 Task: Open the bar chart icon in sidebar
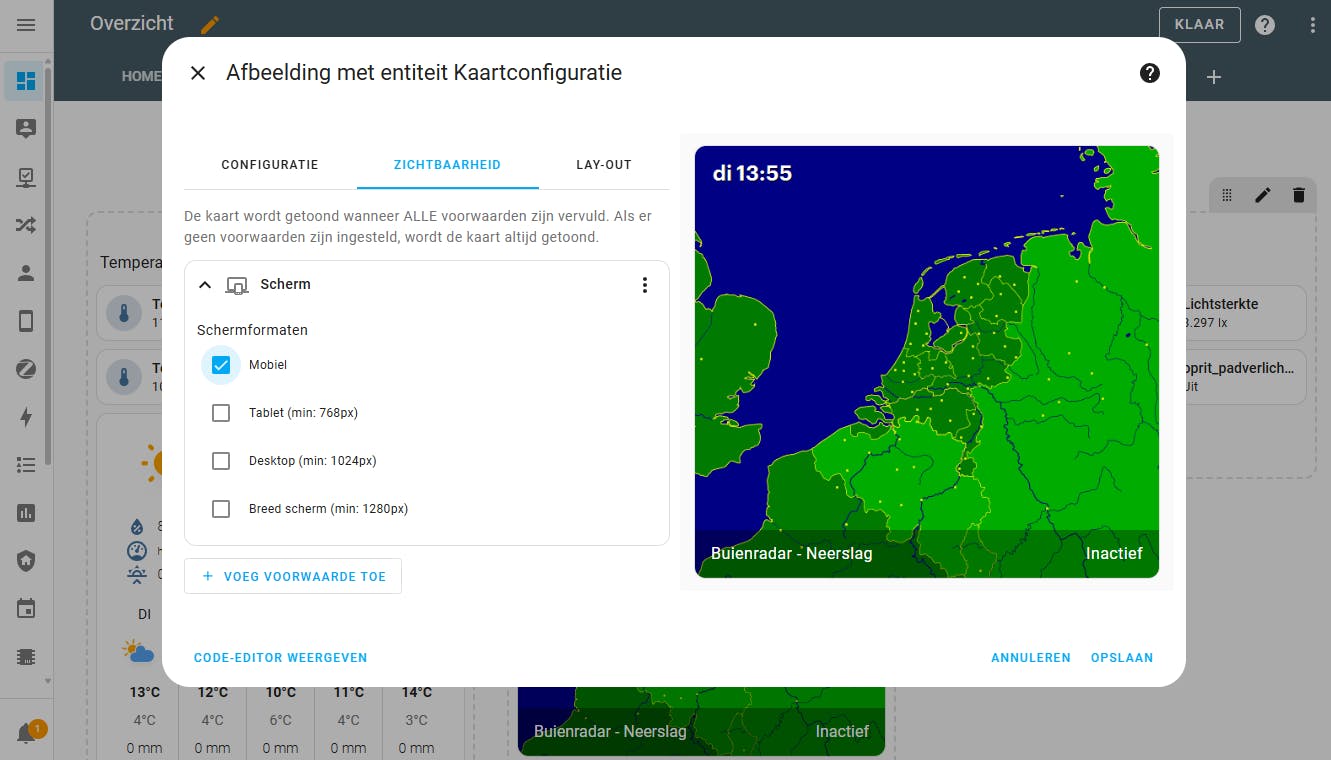[x=26, y=513]
